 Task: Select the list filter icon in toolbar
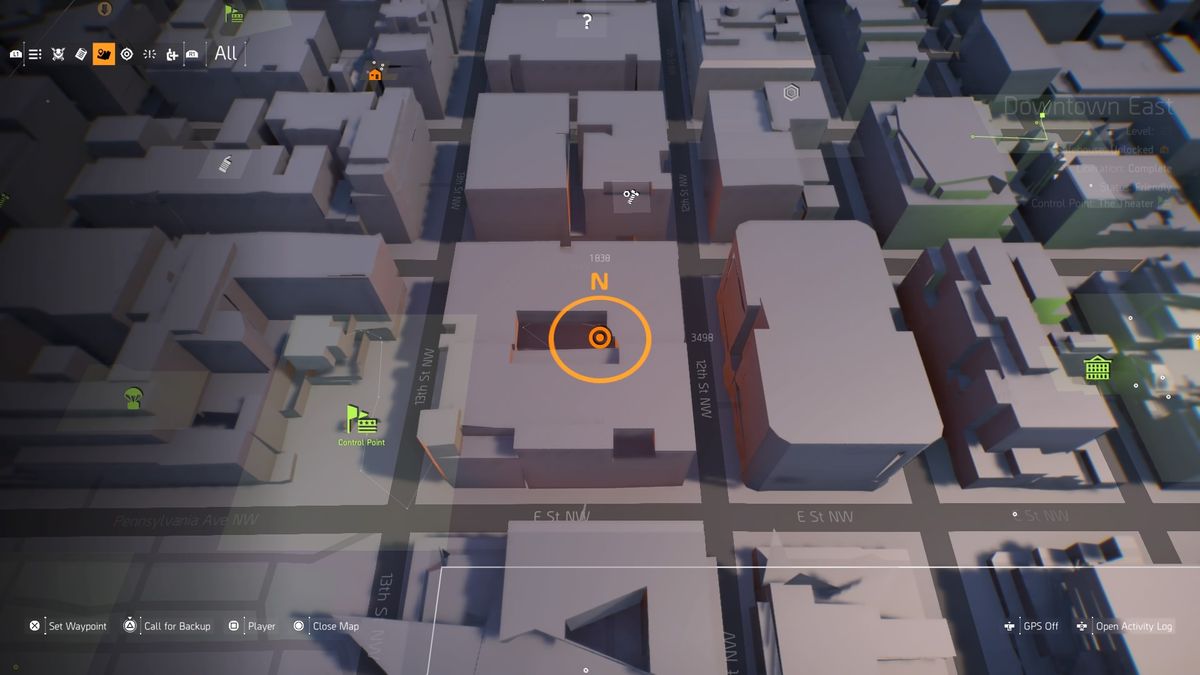pos(33,53)
